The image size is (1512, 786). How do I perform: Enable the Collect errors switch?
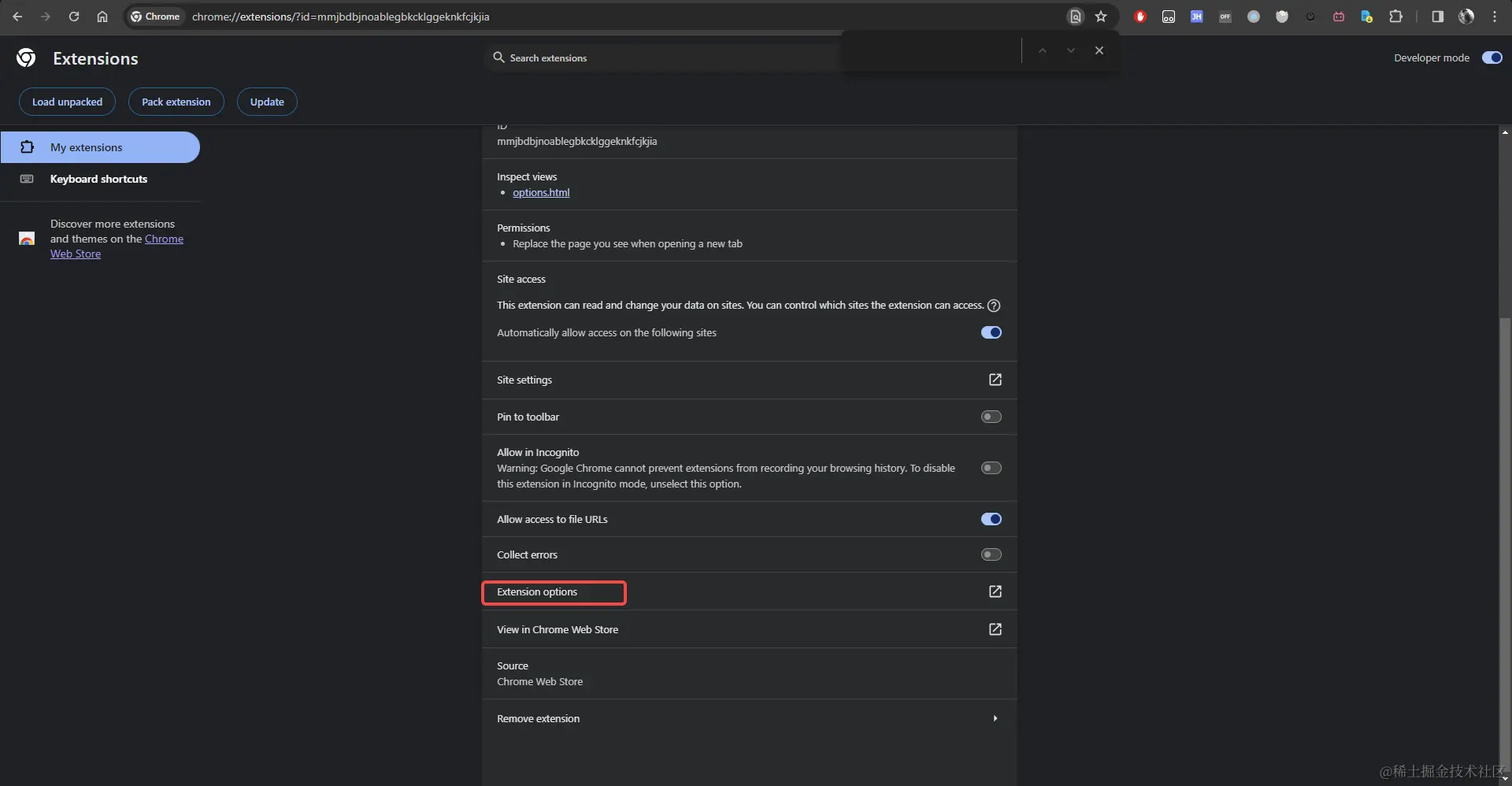coord(991,554)
